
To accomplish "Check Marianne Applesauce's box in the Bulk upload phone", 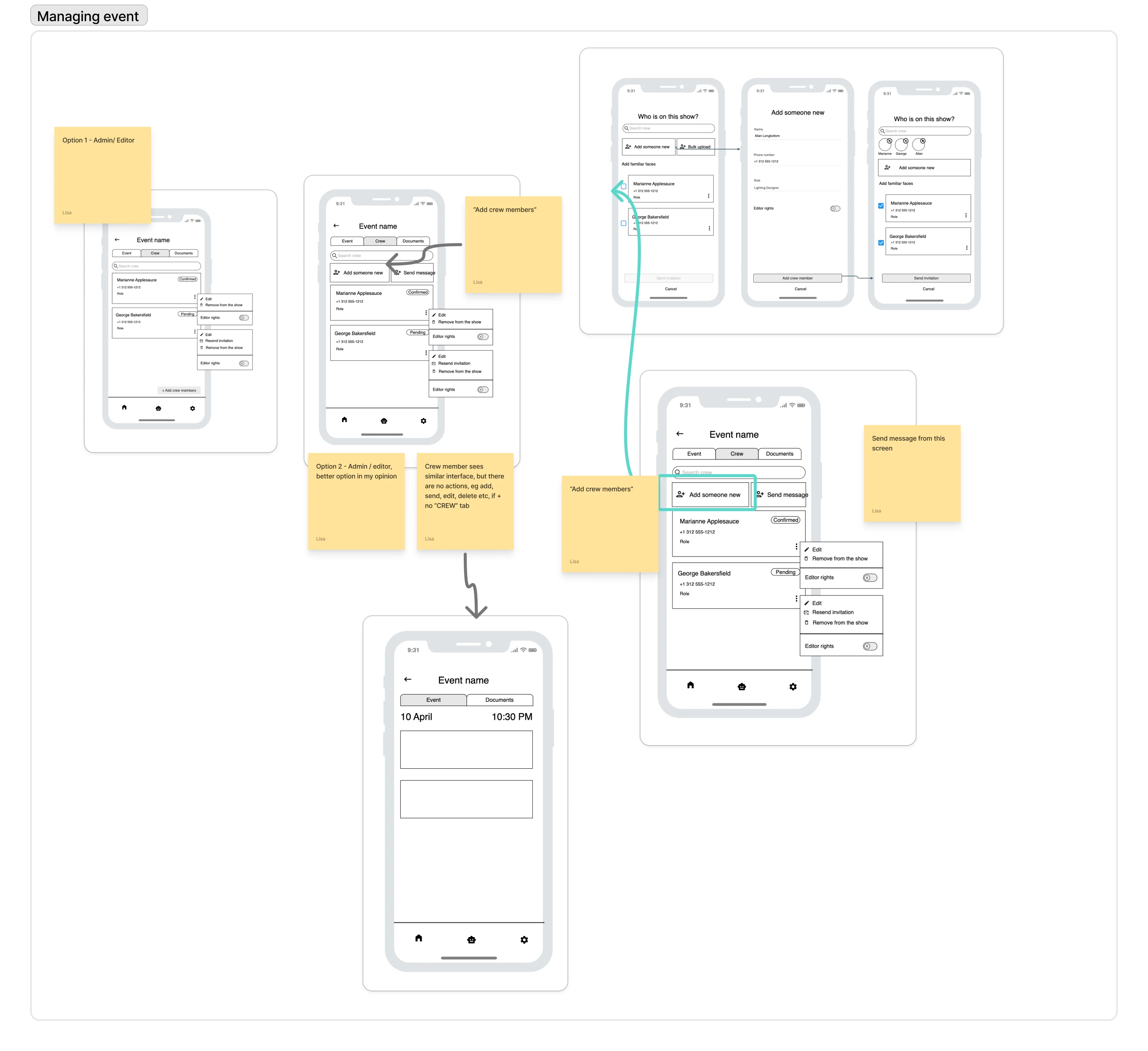I will click(623, 187).
